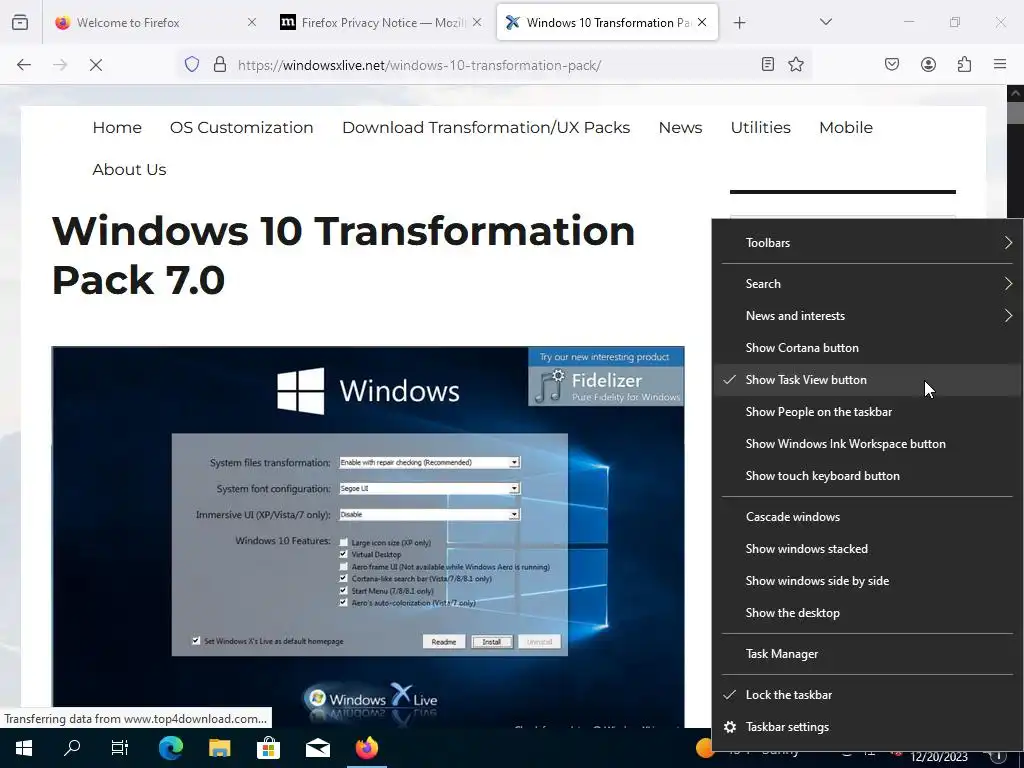
Task: Click the Taskbar settings gear entry
Action: pos(868,727)
